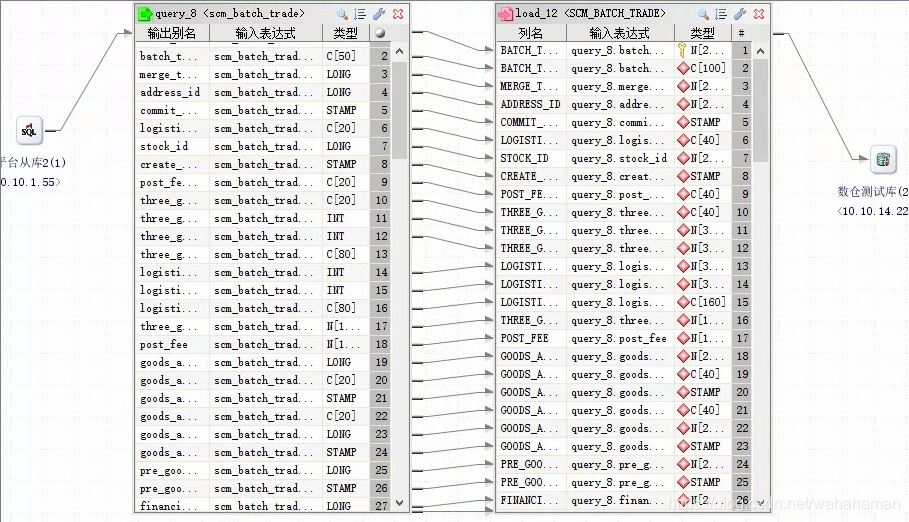Click the green query_8 component icon
Image resolution: width=909 pixels, height=522 pixels.
point(145,14)
